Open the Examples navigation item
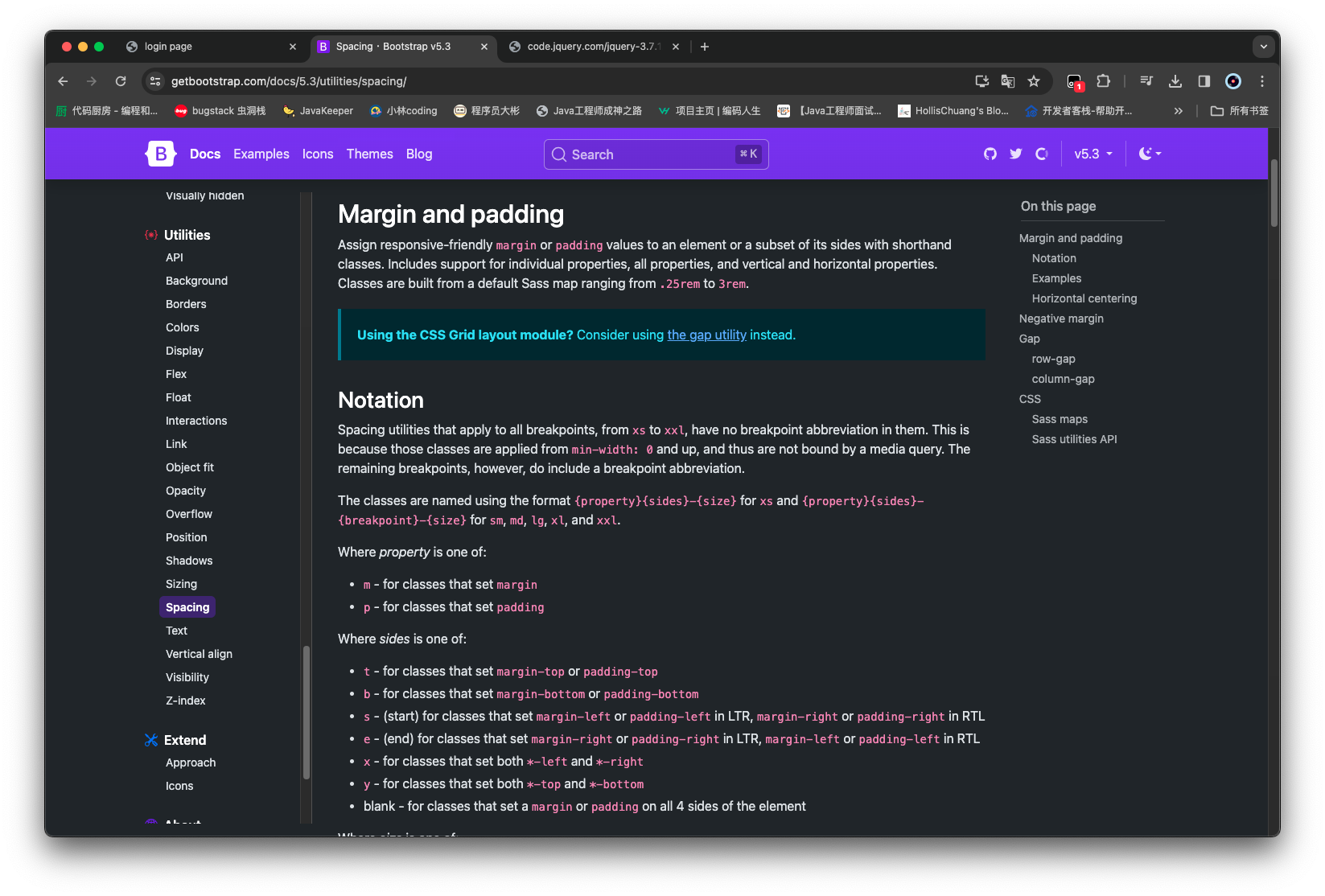 pyautogui.click(x=261, y=154)
